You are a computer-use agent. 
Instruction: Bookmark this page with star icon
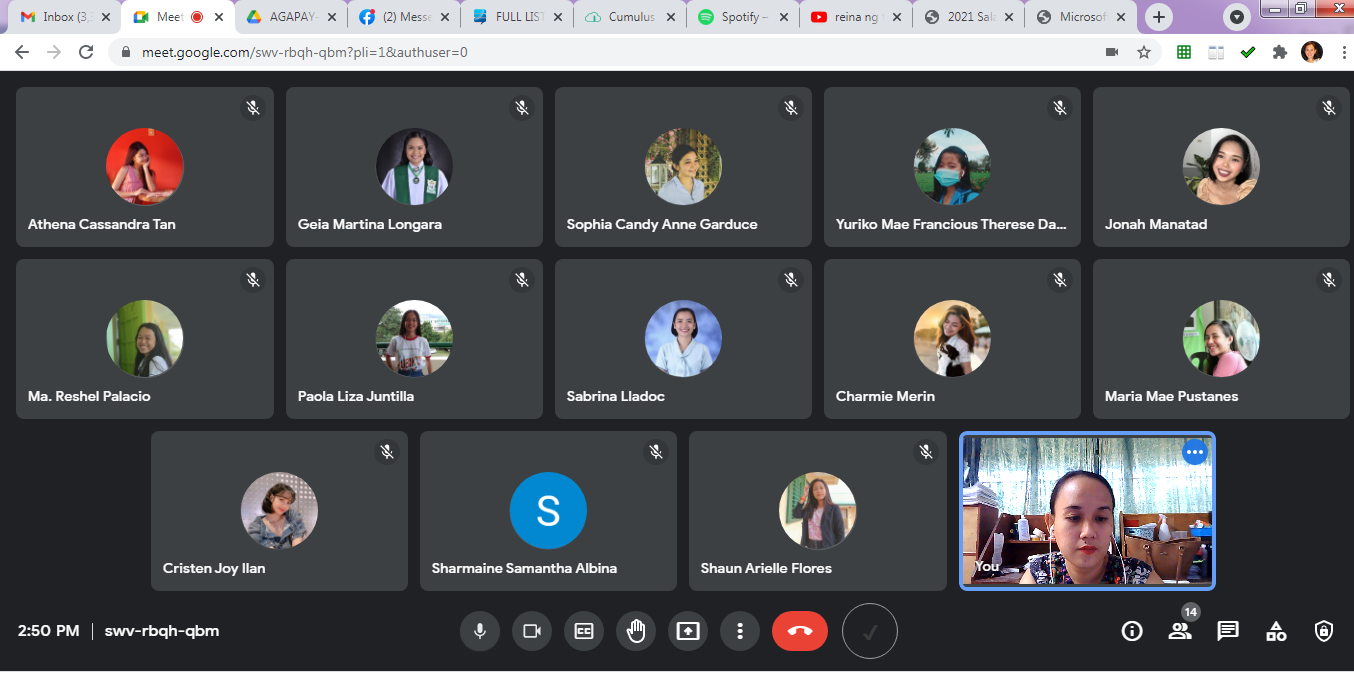coord(1144,52)
